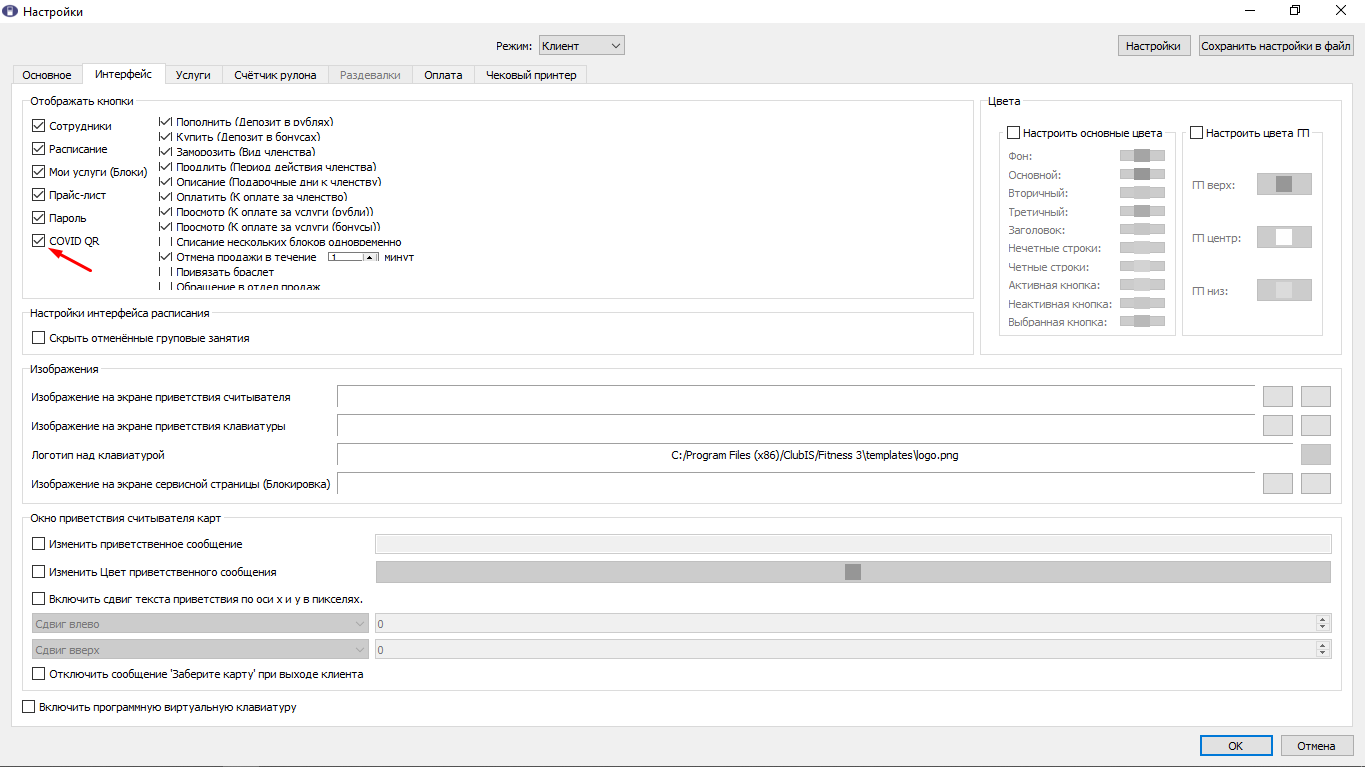The width and height of the screenshot is (1365, 767).
Task: Toggle Пополнить (Депозит в рублях) checkbox
Action: (166, 122)
